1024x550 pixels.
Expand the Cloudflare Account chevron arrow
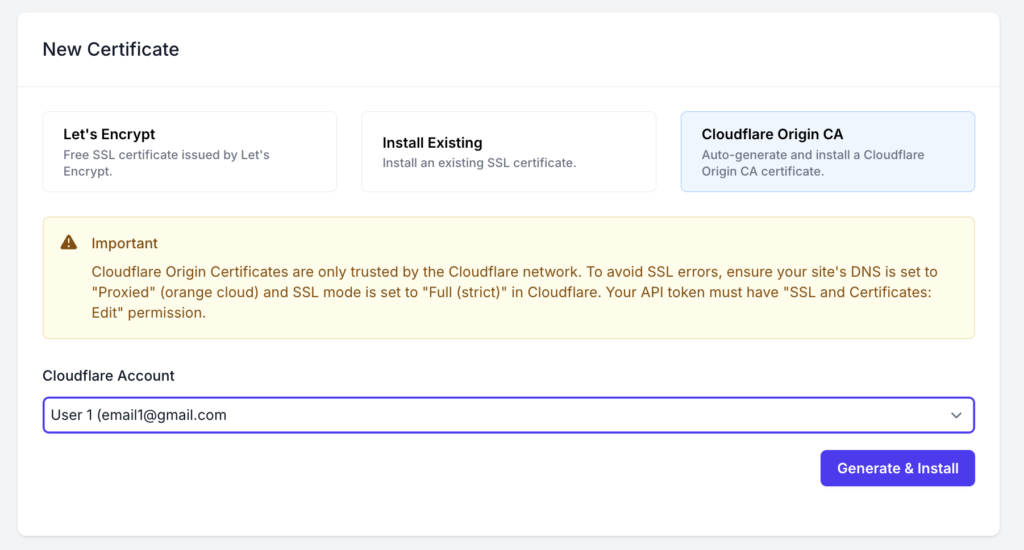pyautogui.click(x=956, y=415)
